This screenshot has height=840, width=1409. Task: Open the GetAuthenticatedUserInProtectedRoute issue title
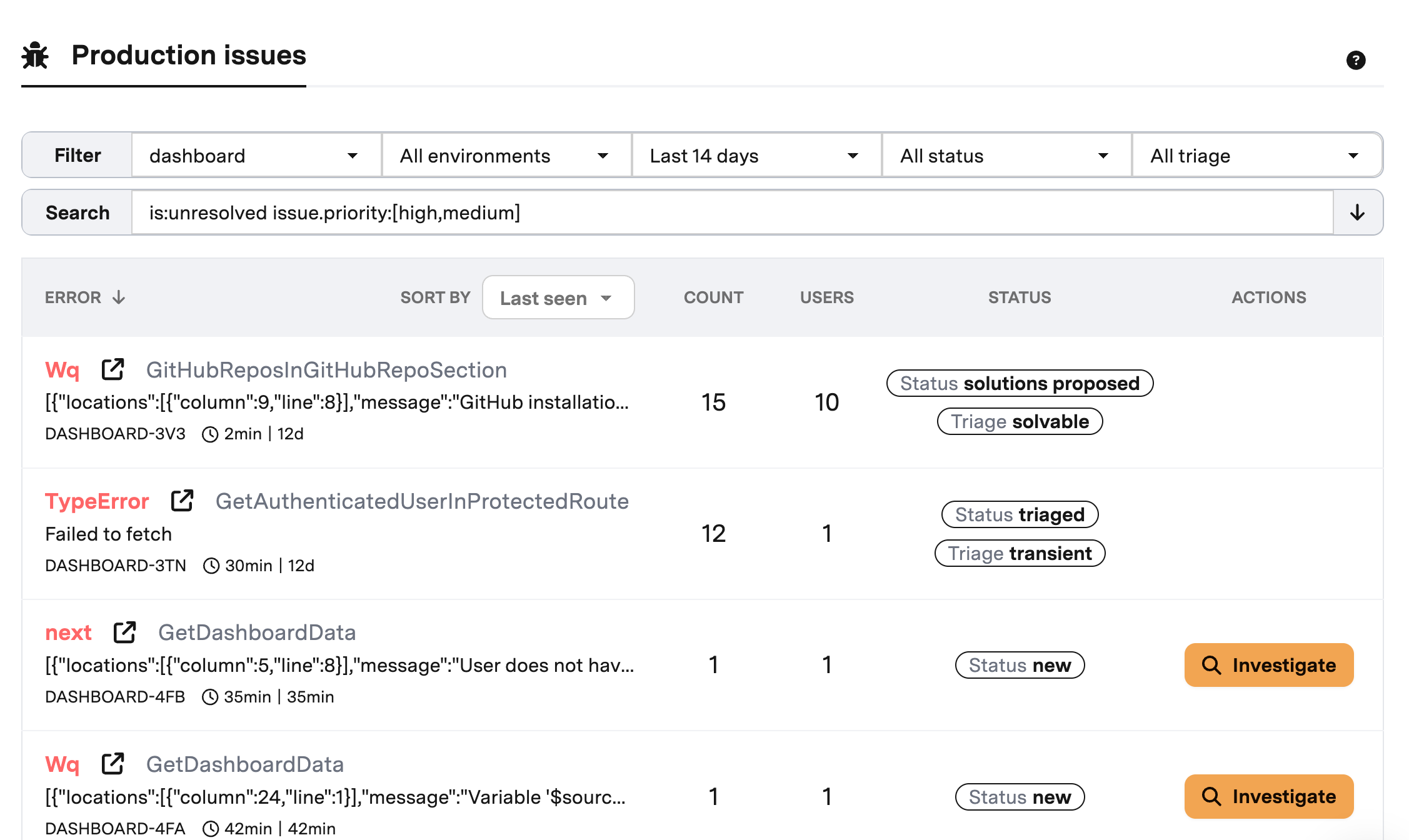click(x=422, y=501)
